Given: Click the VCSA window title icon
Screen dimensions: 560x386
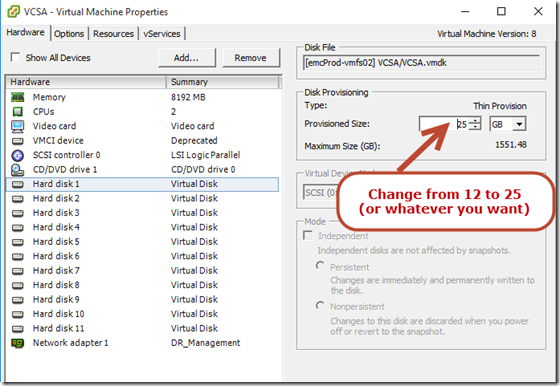Looking at the screenshot, I should 14,11.
